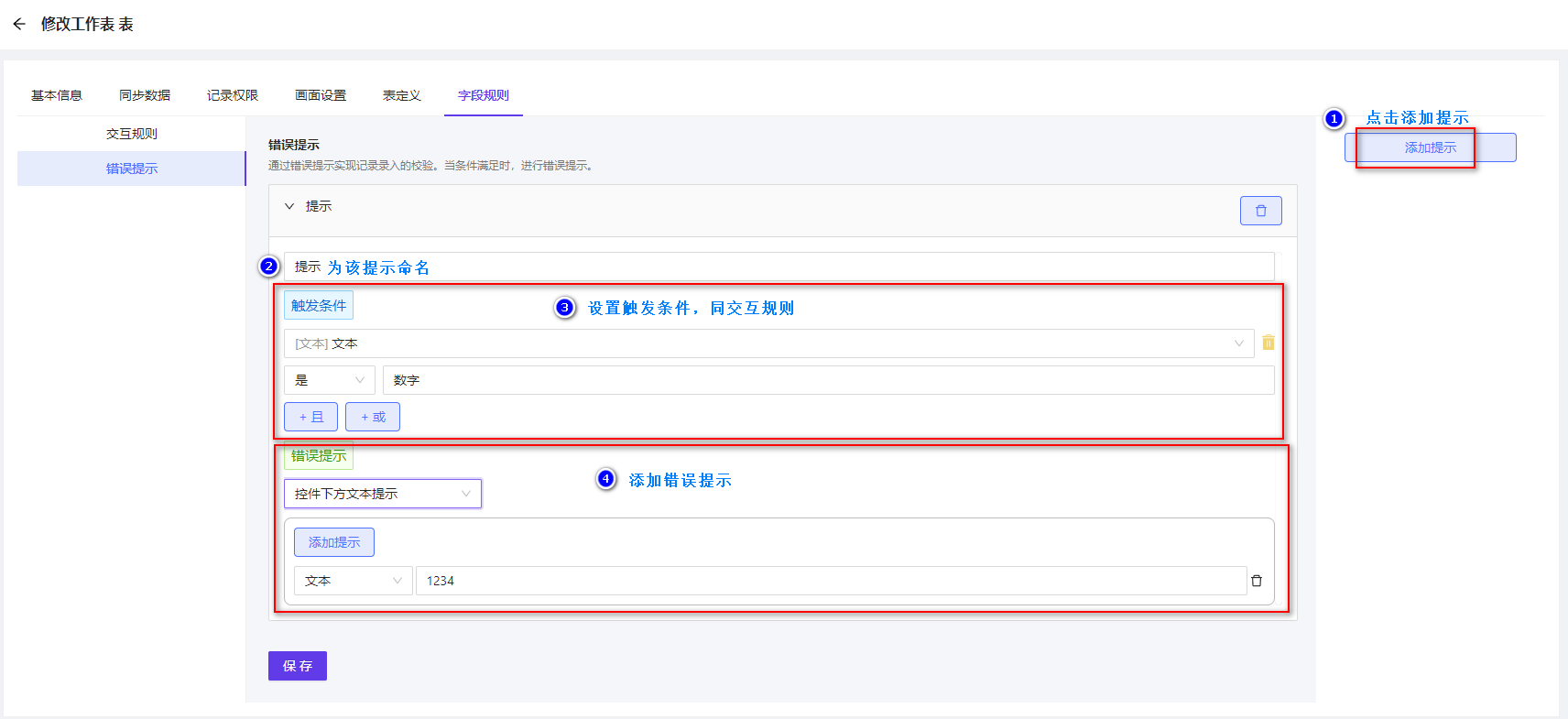Click the prompt text field containing 1234
The image size is (1568, 719).
pyautogui.click(x=831, y=581)
